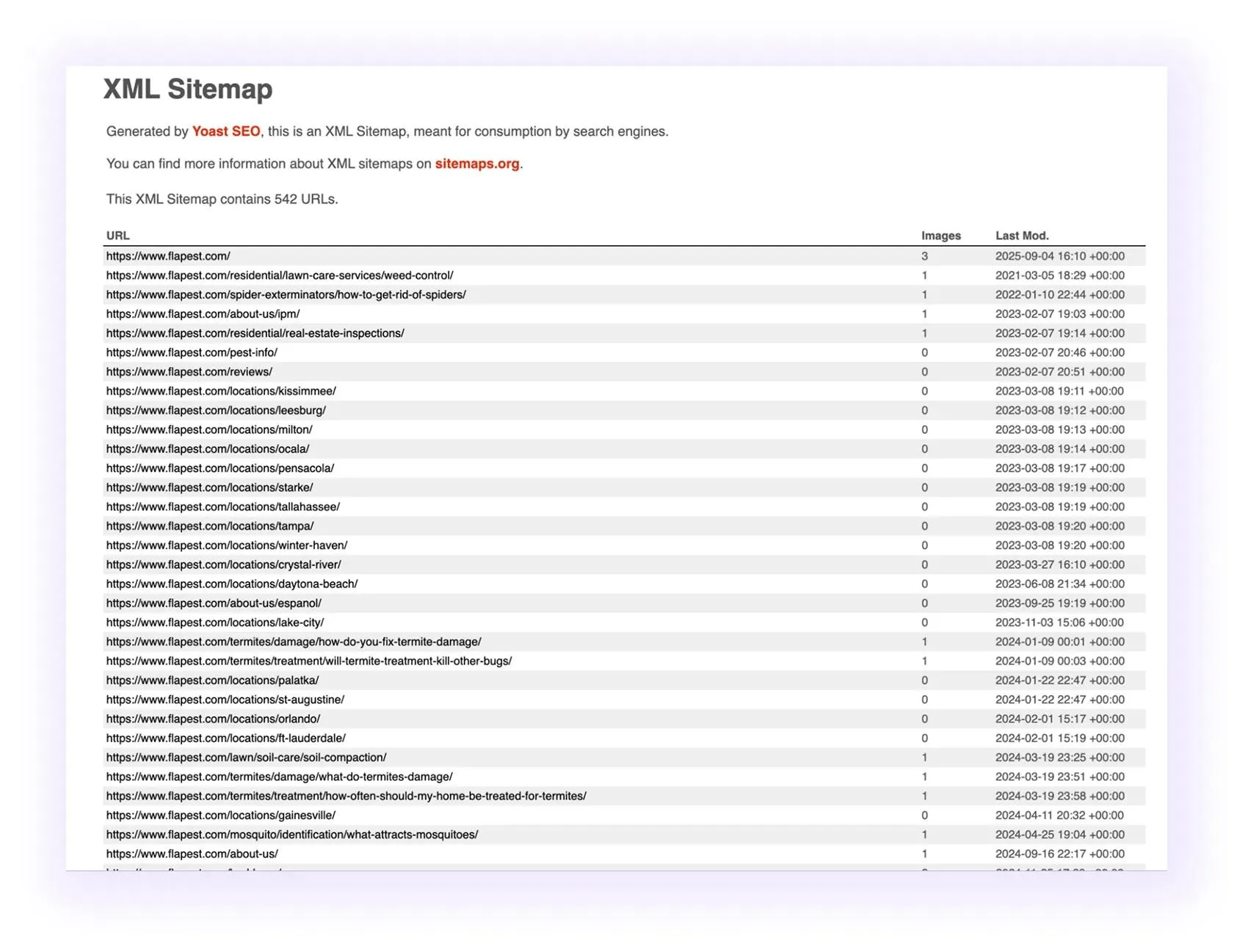This screenshot has width=1248, height=952.
Task: Click the date 2024-04-11 20:32 +00:00
Action: pos(1060,815)
